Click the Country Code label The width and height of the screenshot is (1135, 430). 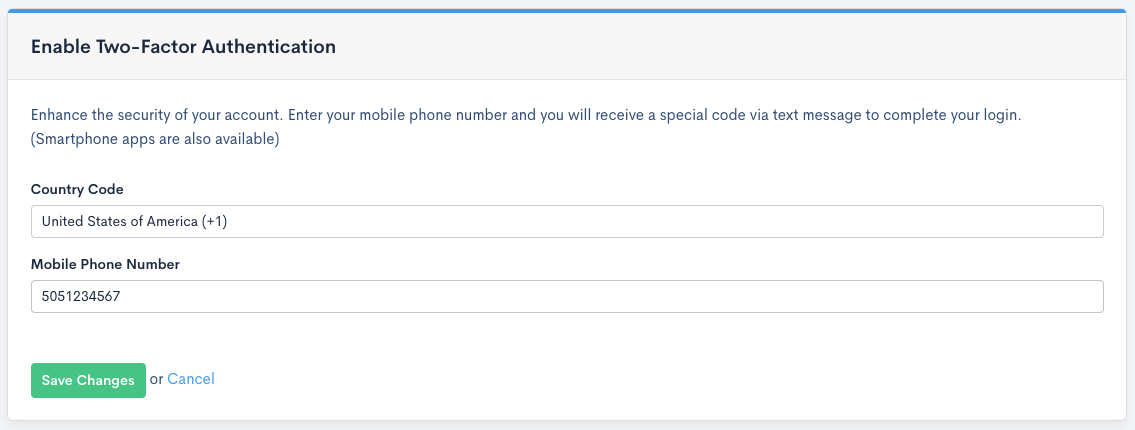click(77, 189)
